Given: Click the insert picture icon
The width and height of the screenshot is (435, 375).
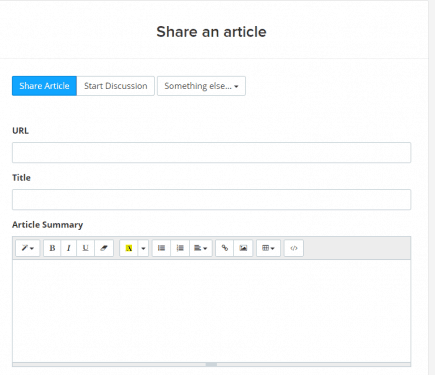Looking at the screenshot, I should (x=243, y=248).
